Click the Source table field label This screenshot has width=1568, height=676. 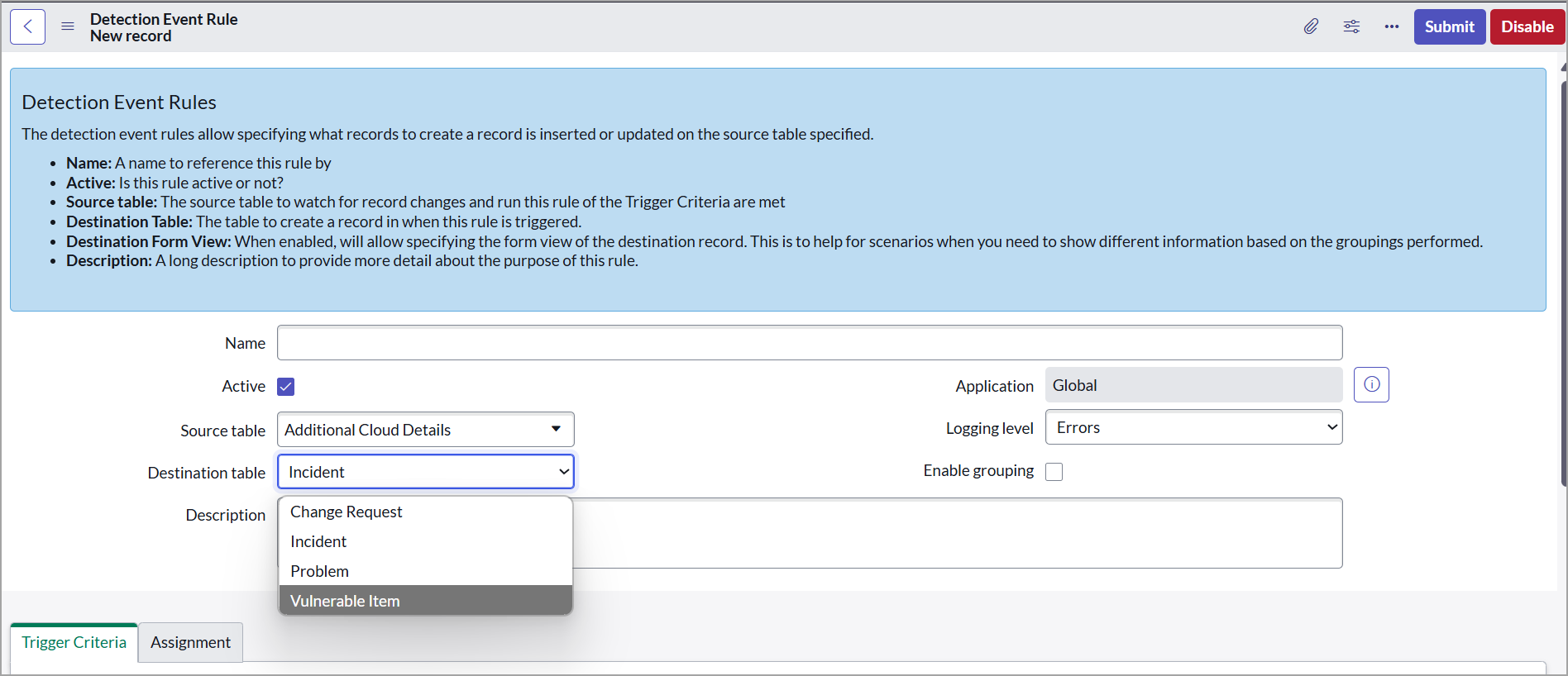(x=222, y=431)
